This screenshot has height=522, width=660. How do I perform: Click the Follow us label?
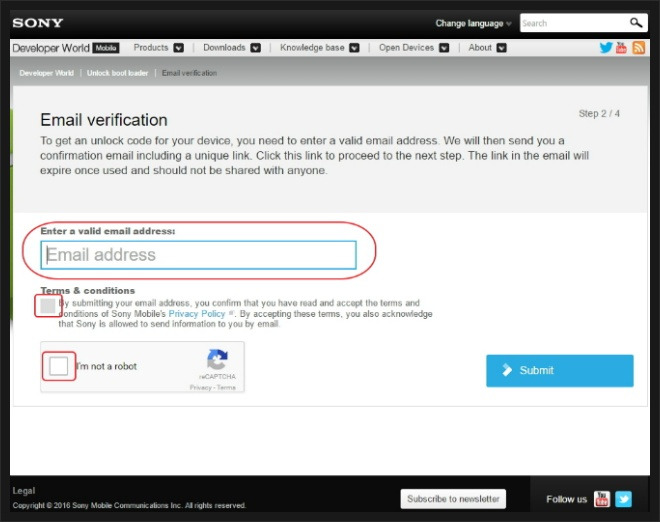click(566, 499)
